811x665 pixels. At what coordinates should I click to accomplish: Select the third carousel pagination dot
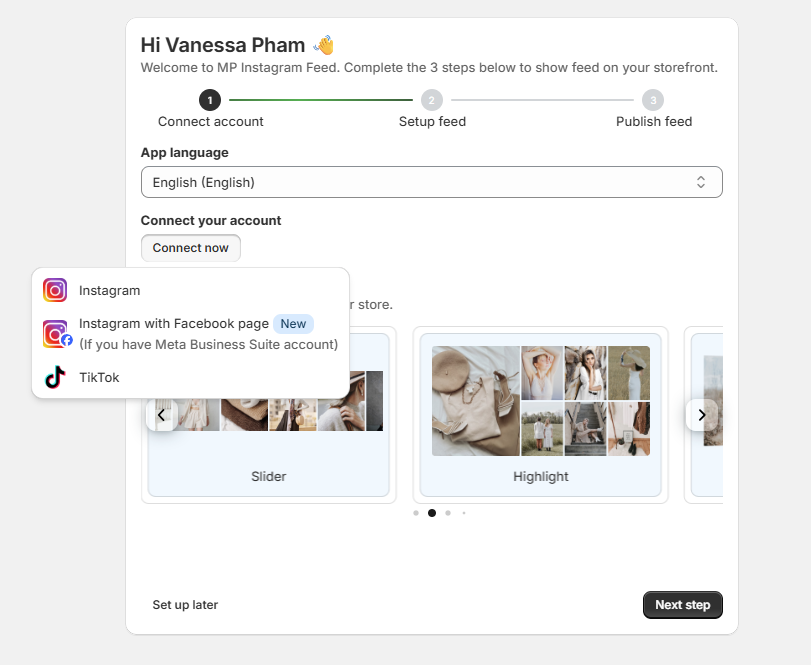click(x=448, y=513)
